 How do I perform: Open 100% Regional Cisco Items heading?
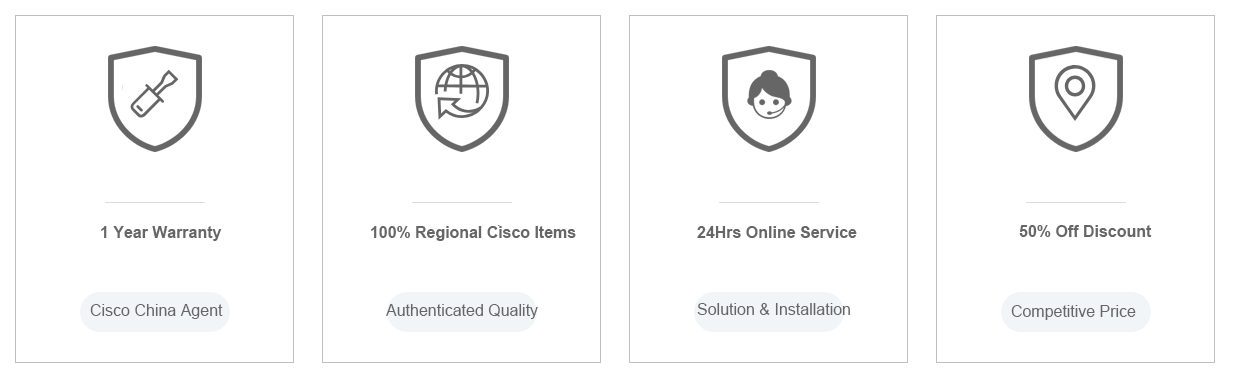click(x=473, y=232)
